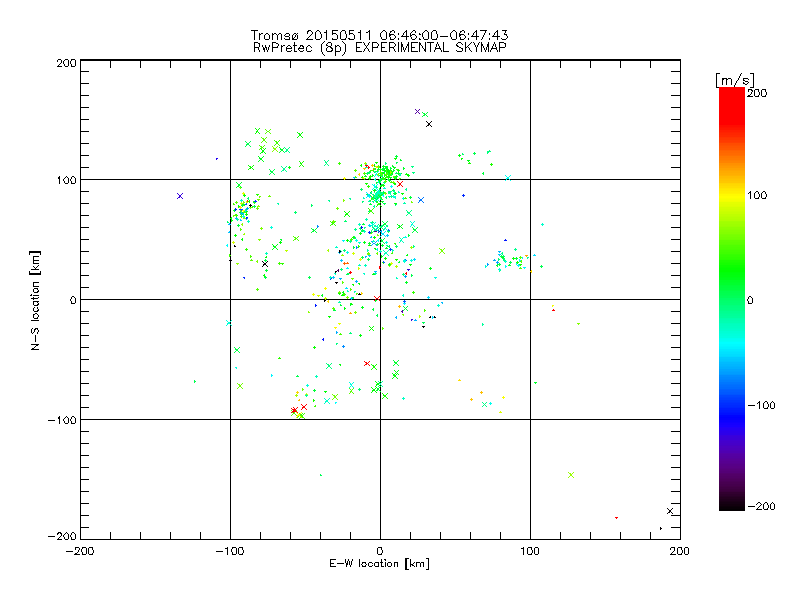
Task: Click the "[m/s]" unit label above the color bar
Action: click(x=734, y=80)
